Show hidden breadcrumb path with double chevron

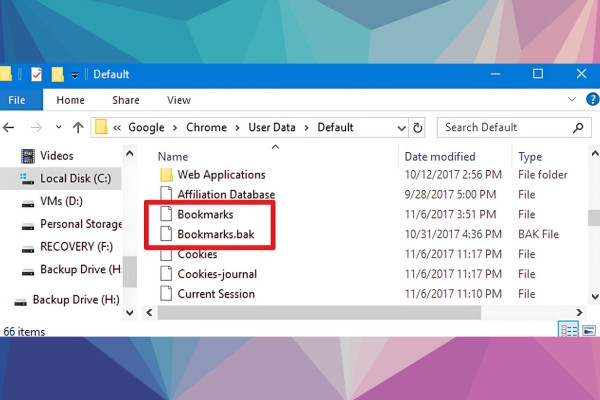(x=117, y=128)
